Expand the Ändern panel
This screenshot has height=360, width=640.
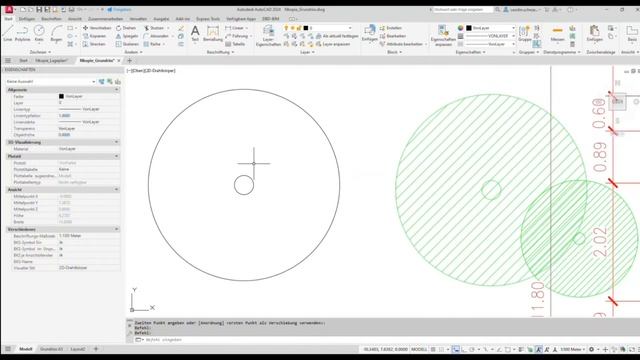(x=133, y=52)
